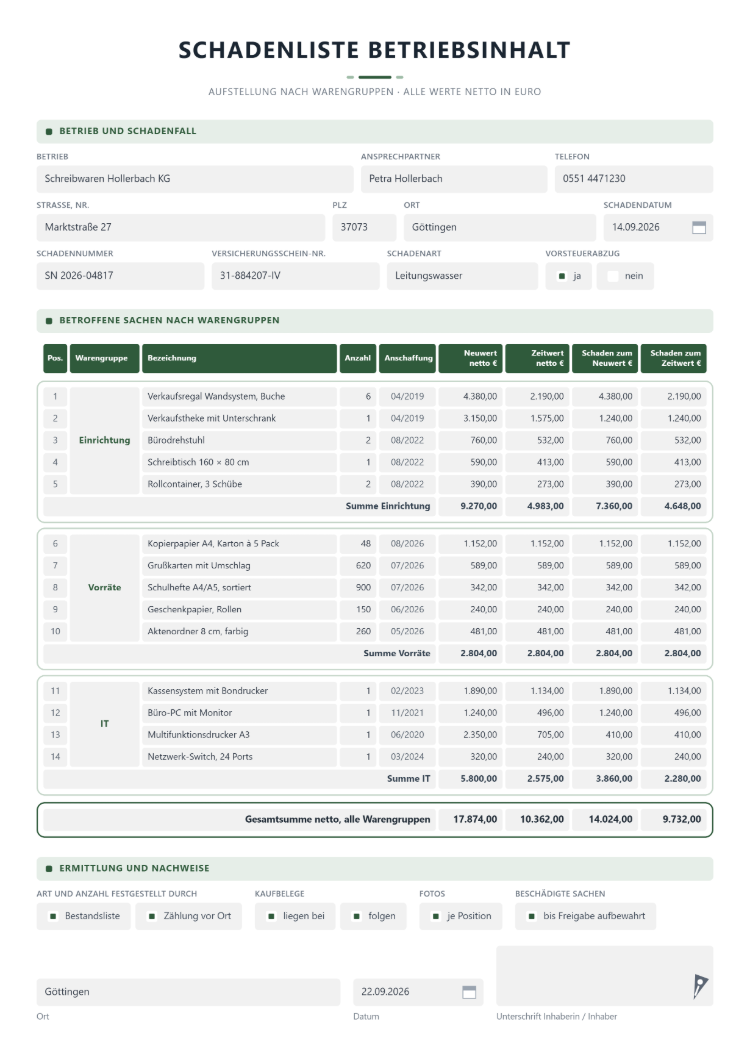Image resolution: width=750 pixels, height=1060 pixels.
Task: Click 'Büro-PC mit Monitor' cell
Action: tap(239, 713)
